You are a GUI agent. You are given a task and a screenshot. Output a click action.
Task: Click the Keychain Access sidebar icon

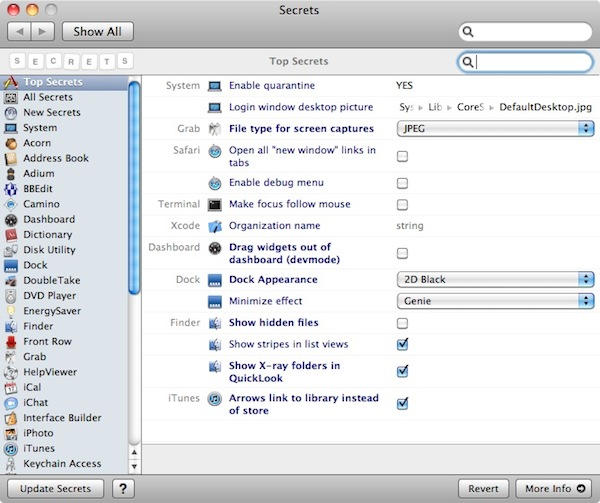(x=11, y=463)
